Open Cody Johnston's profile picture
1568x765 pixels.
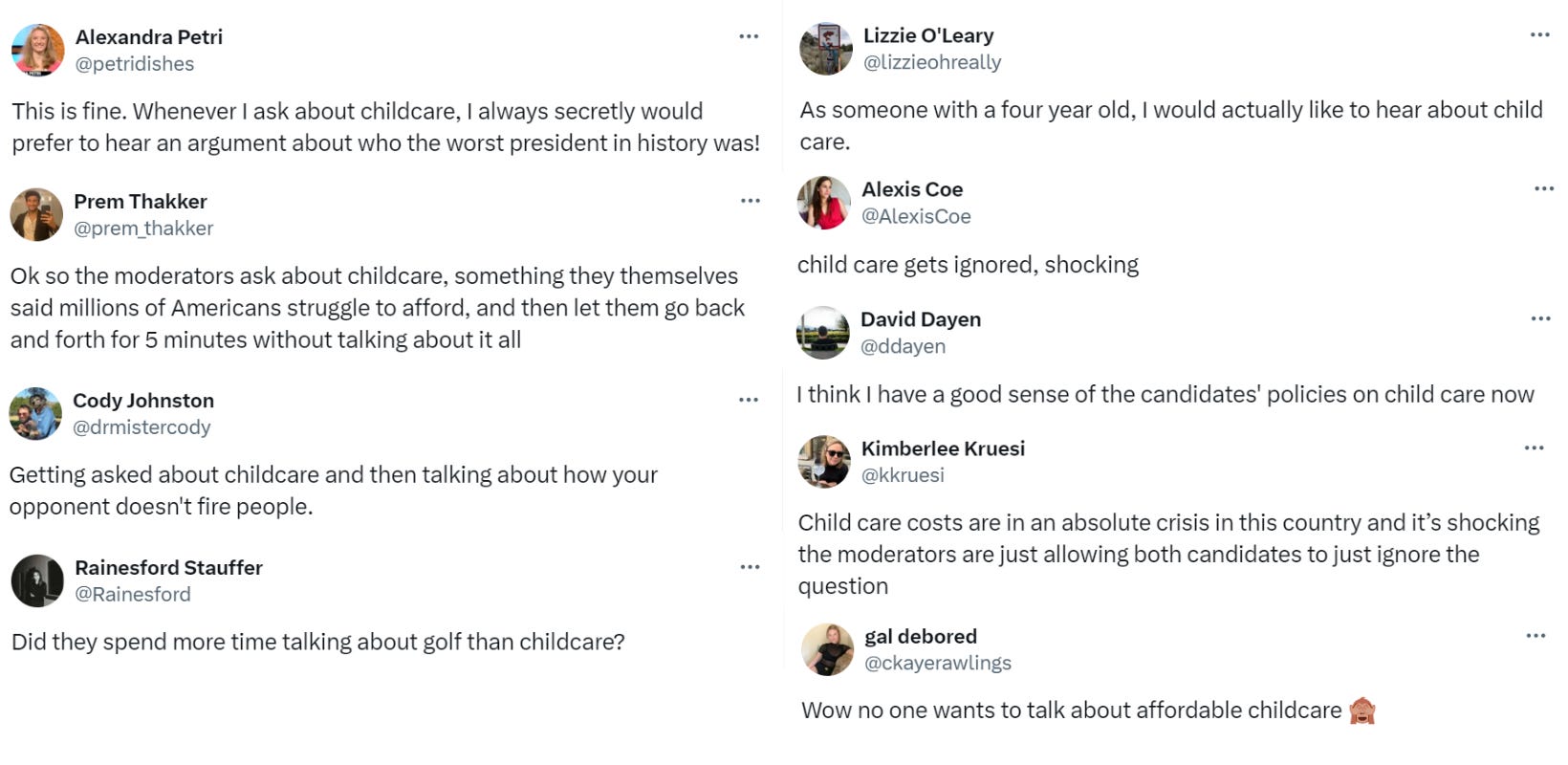point(35,413)
